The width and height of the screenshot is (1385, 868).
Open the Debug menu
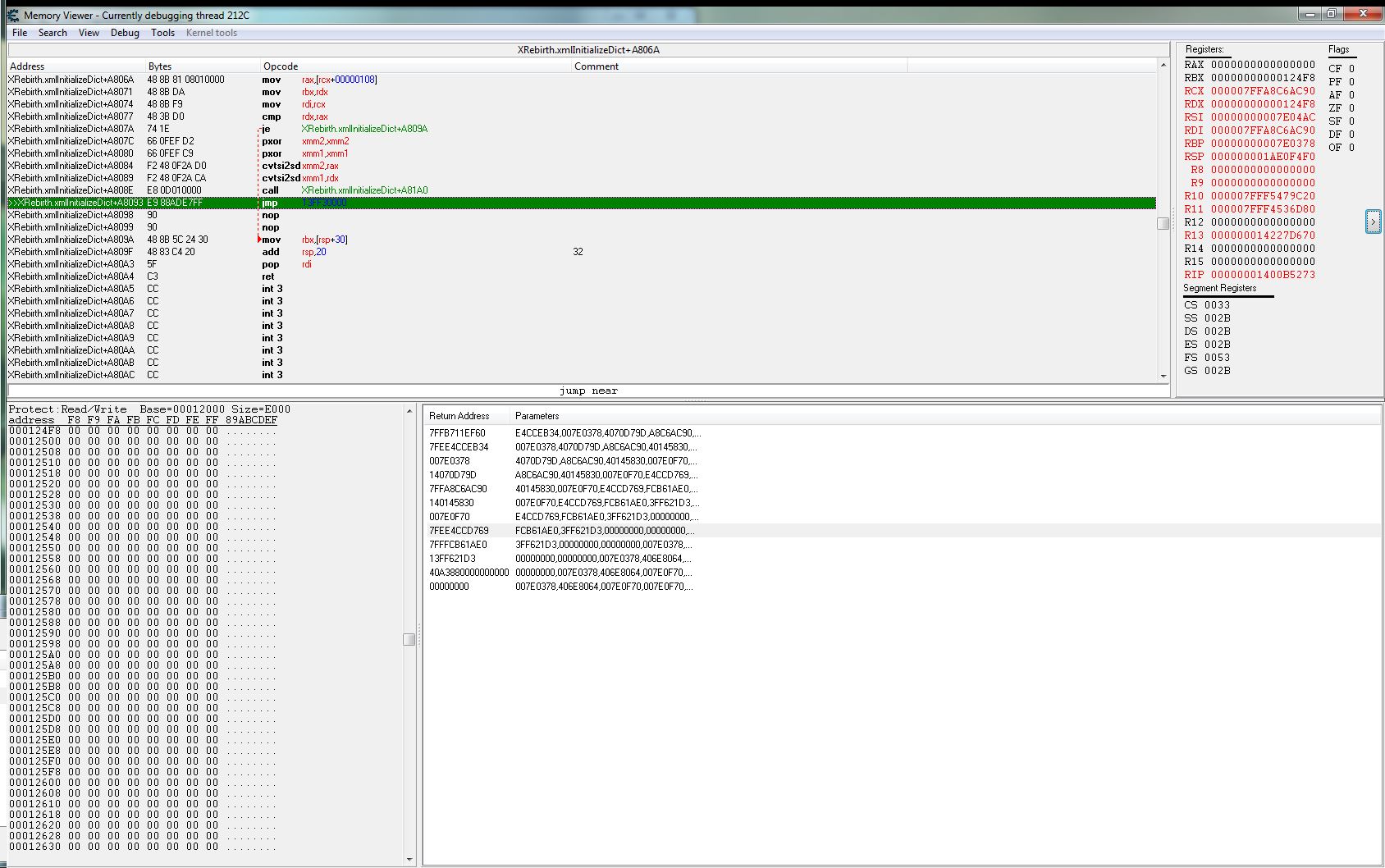125,33
